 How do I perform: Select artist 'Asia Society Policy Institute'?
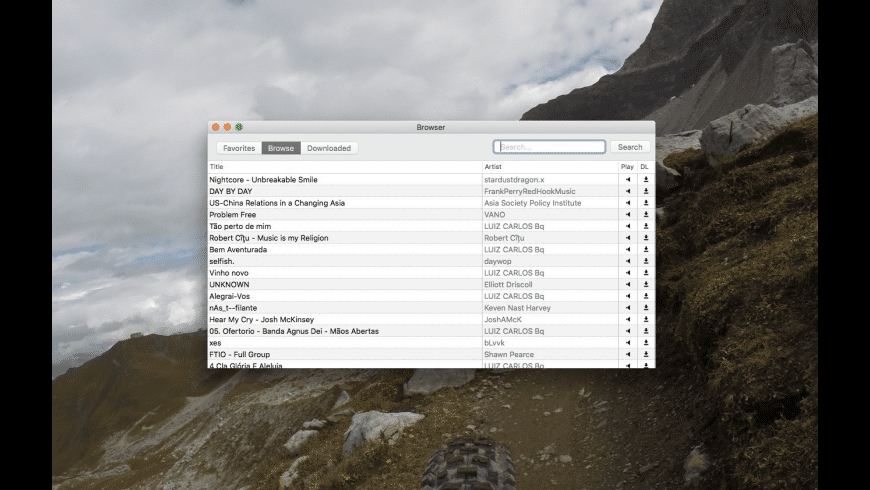point(533,203)
